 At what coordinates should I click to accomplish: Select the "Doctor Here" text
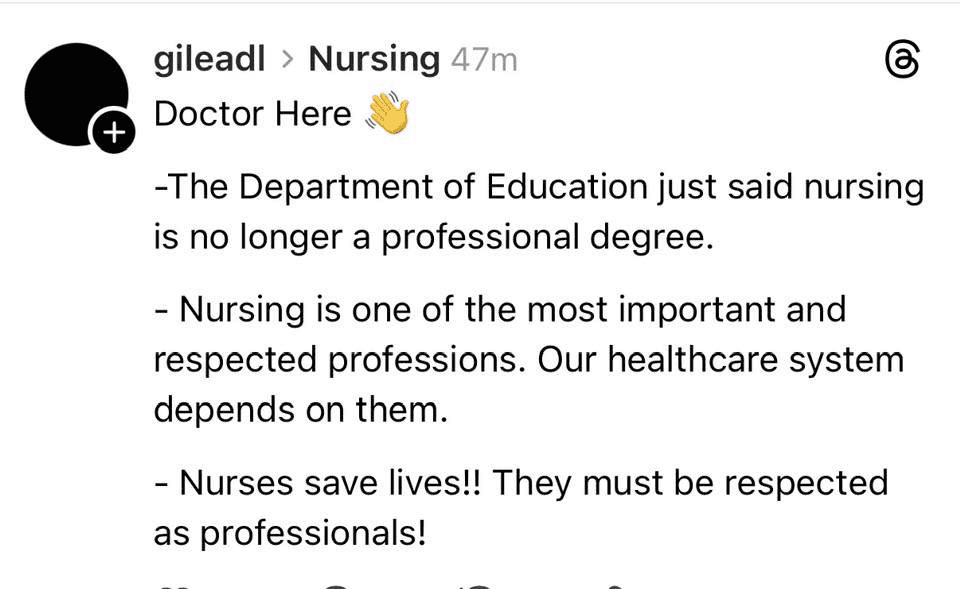252,114
